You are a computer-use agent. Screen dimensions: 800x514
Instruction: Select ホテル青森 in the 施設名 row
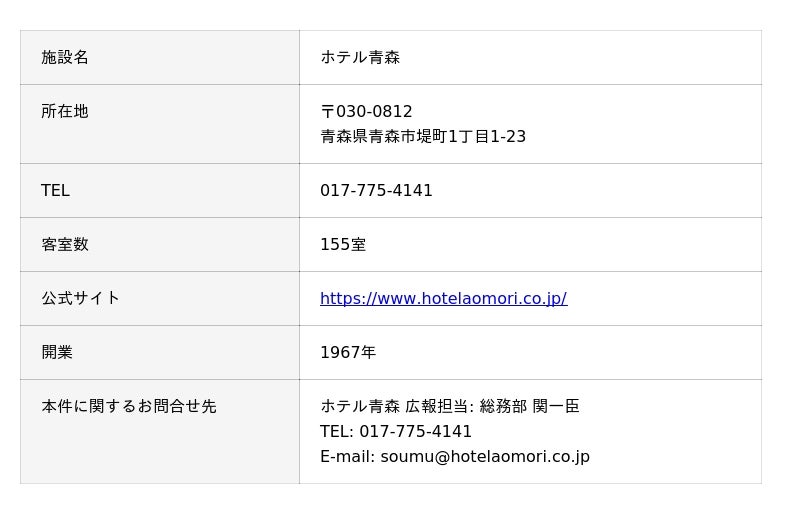click(x=360, y=57)
